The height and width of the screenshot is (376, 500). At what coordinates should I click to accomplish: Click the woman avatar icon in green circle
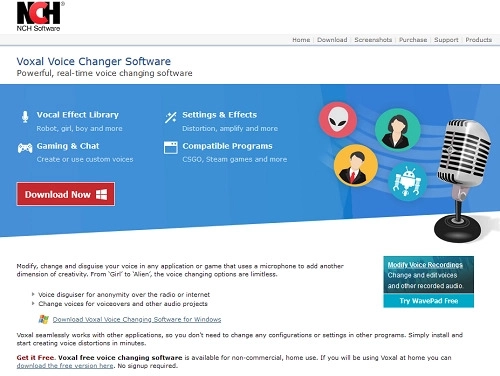pyautogui.click(x=397, y=130)
